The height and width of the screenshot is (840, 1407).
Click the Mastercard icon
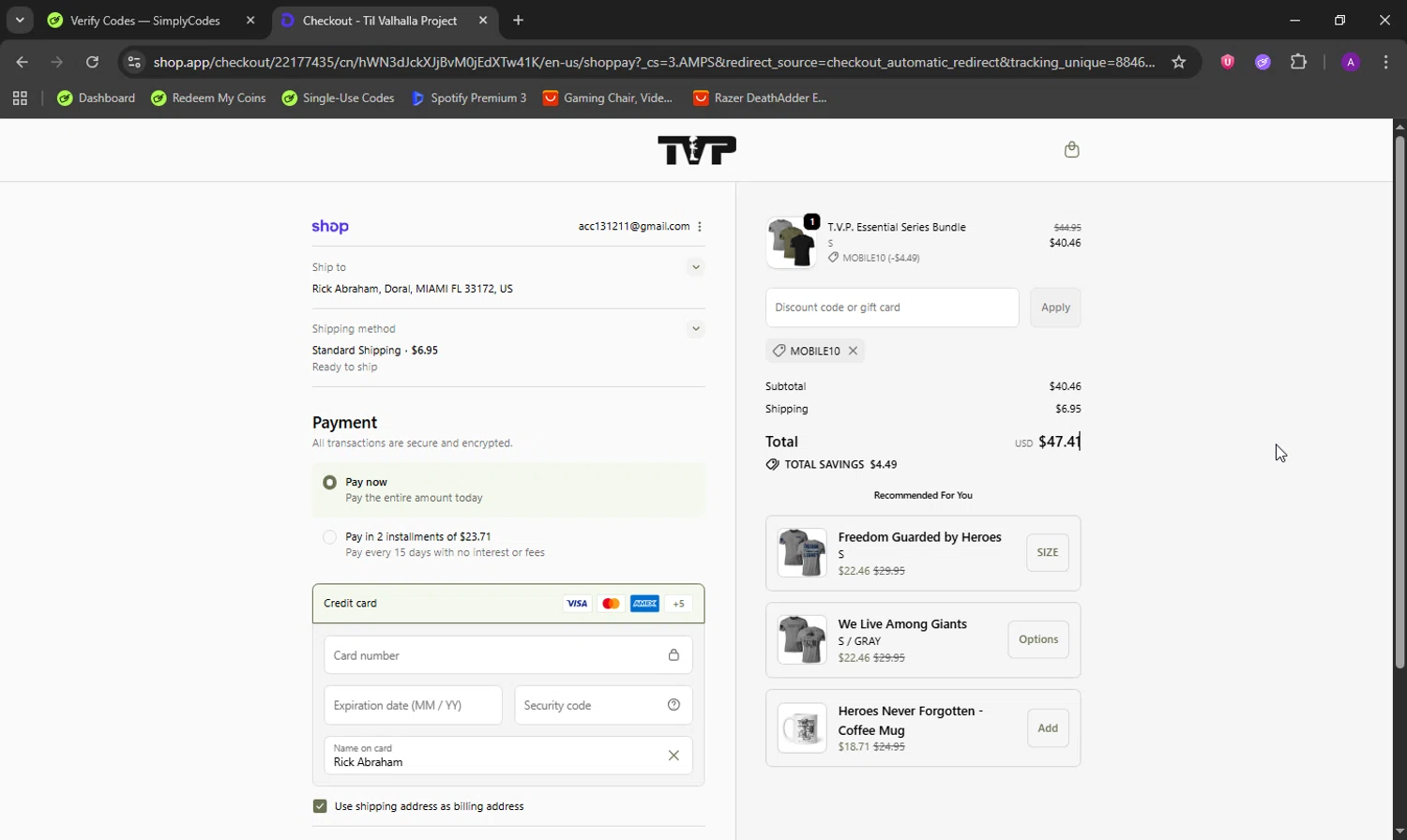tap(611, 604)
